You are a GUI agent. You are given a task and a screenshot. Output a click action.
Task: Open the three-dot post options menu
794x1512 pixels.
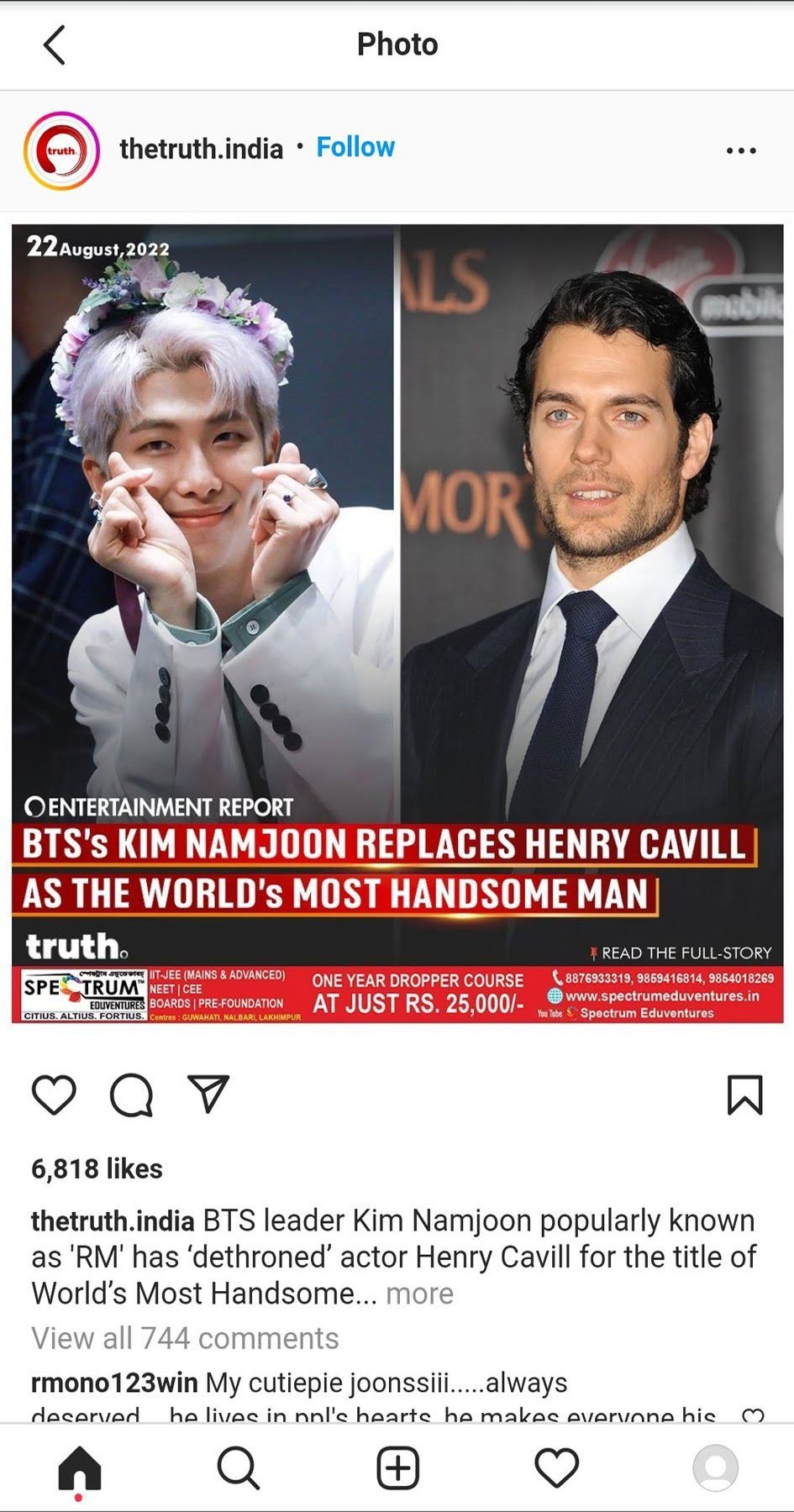click(741, 150)
